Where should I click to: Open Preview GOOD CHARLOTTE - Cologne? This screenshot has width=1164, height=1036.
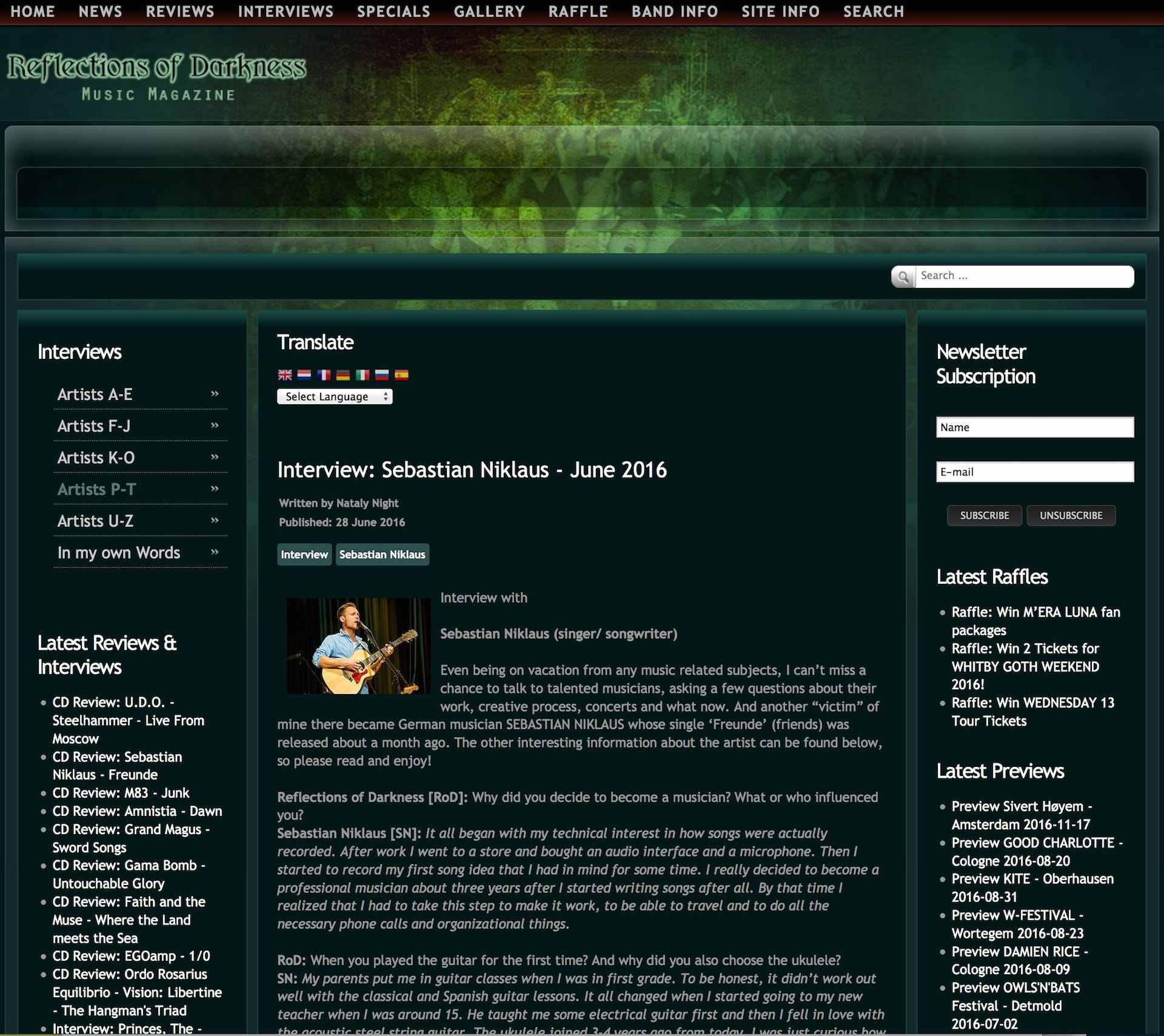pos(1037,852)
